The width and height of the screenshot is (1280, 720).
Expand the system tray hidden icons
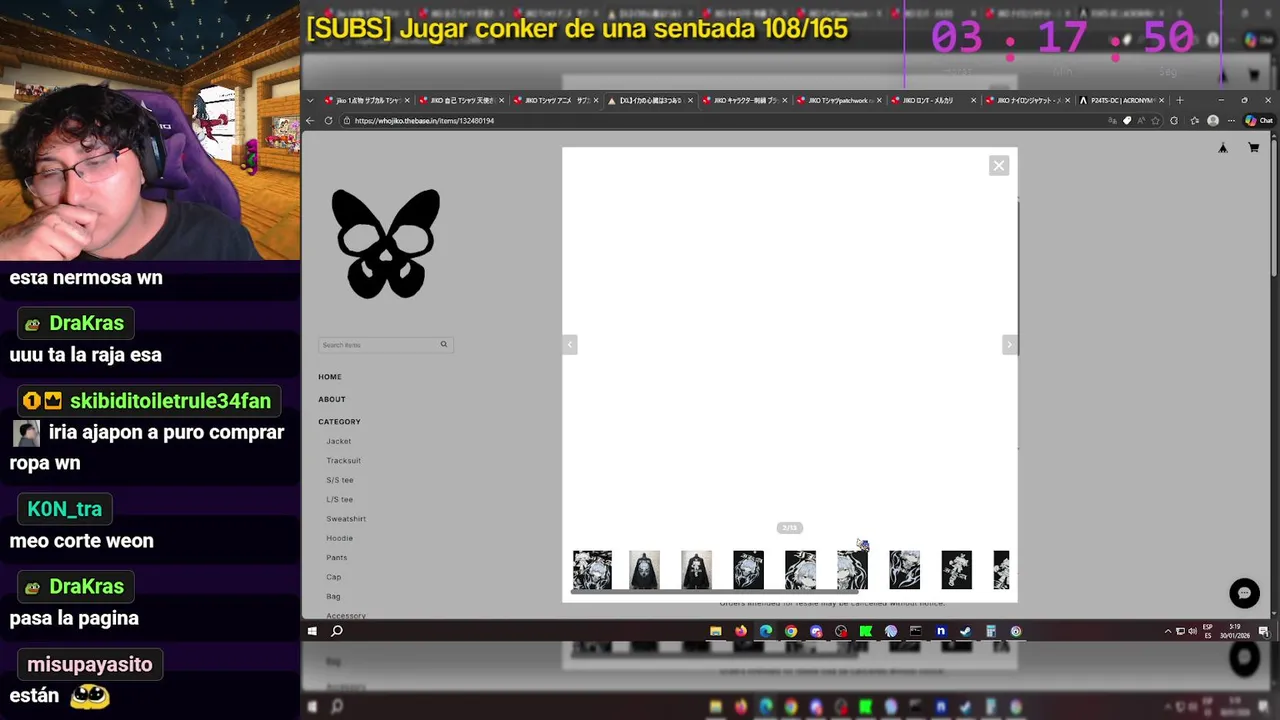pos(1168,631)
